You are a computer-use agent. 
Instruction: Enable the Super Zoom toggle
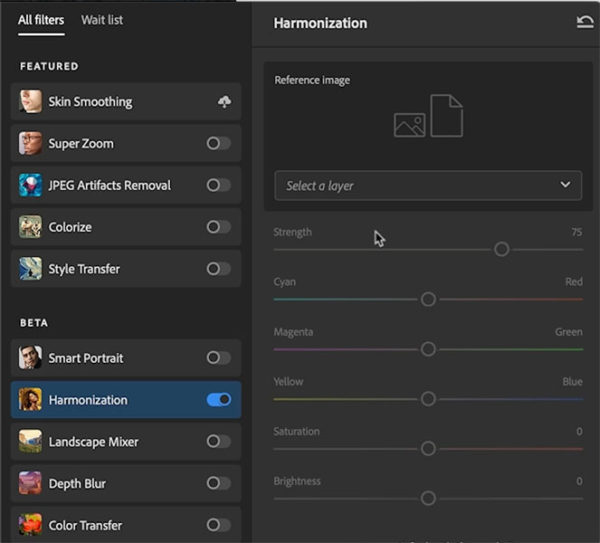(218, 144)
